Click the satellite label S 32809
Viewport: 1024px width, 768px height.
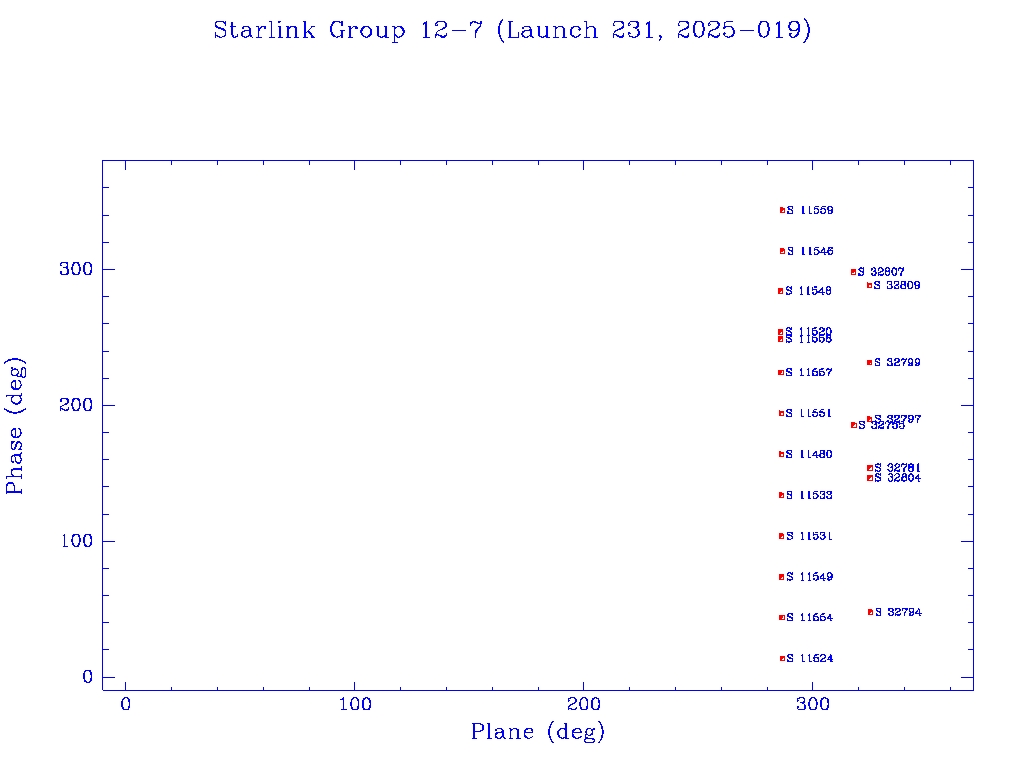(897, 285)
